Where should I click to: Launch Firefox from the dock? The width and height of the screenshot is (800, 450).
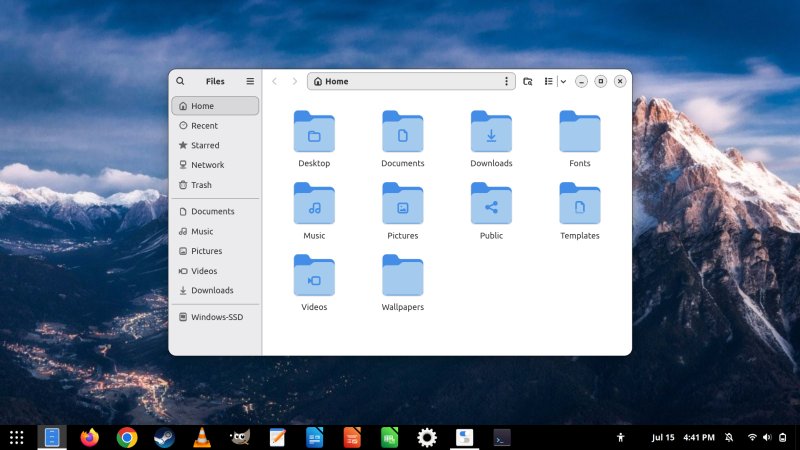(x=90, y=437)
